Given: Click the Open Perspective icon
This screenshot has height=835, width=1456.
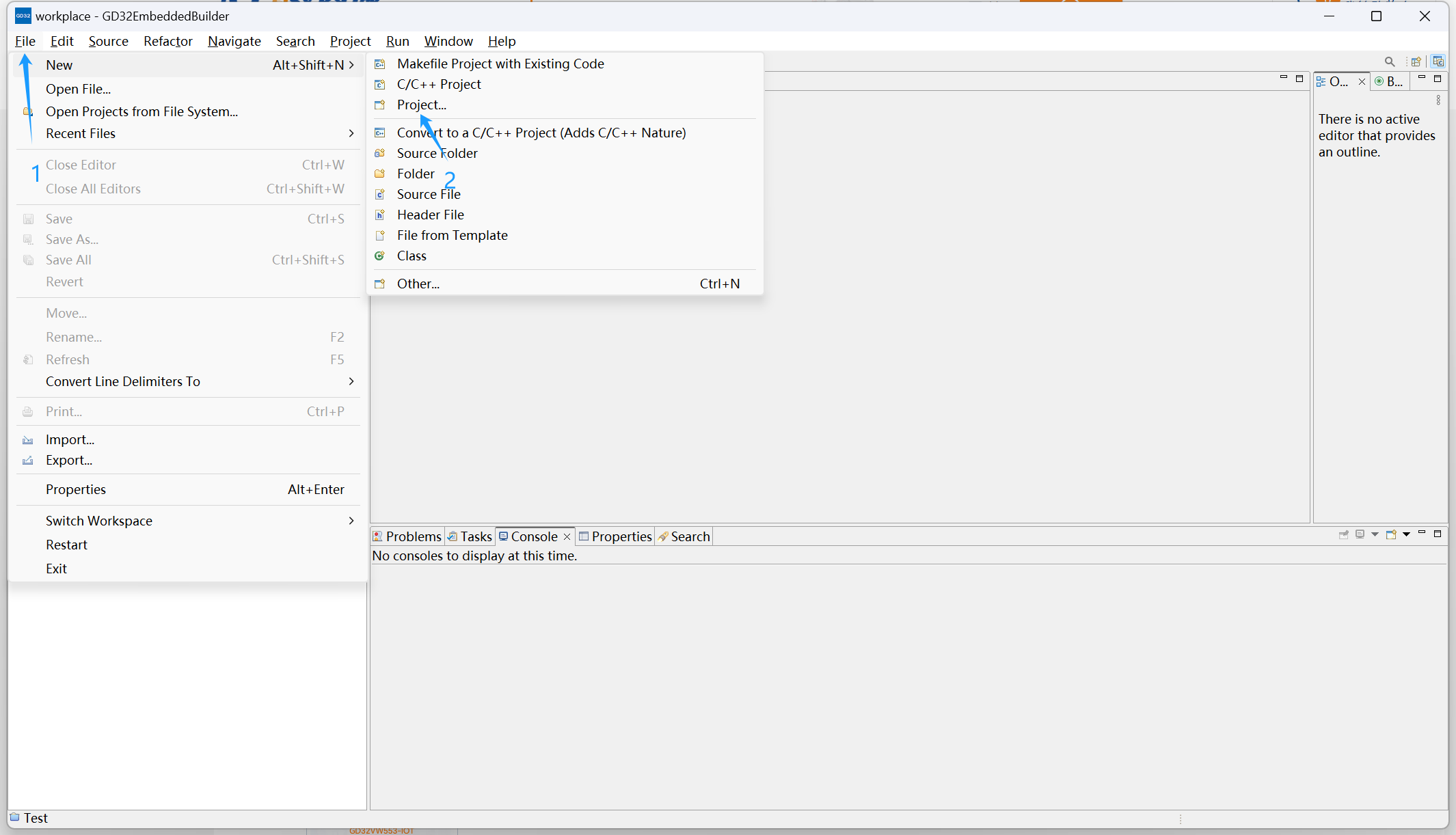Looking at the screenshot, I should tap(1416, 61).
